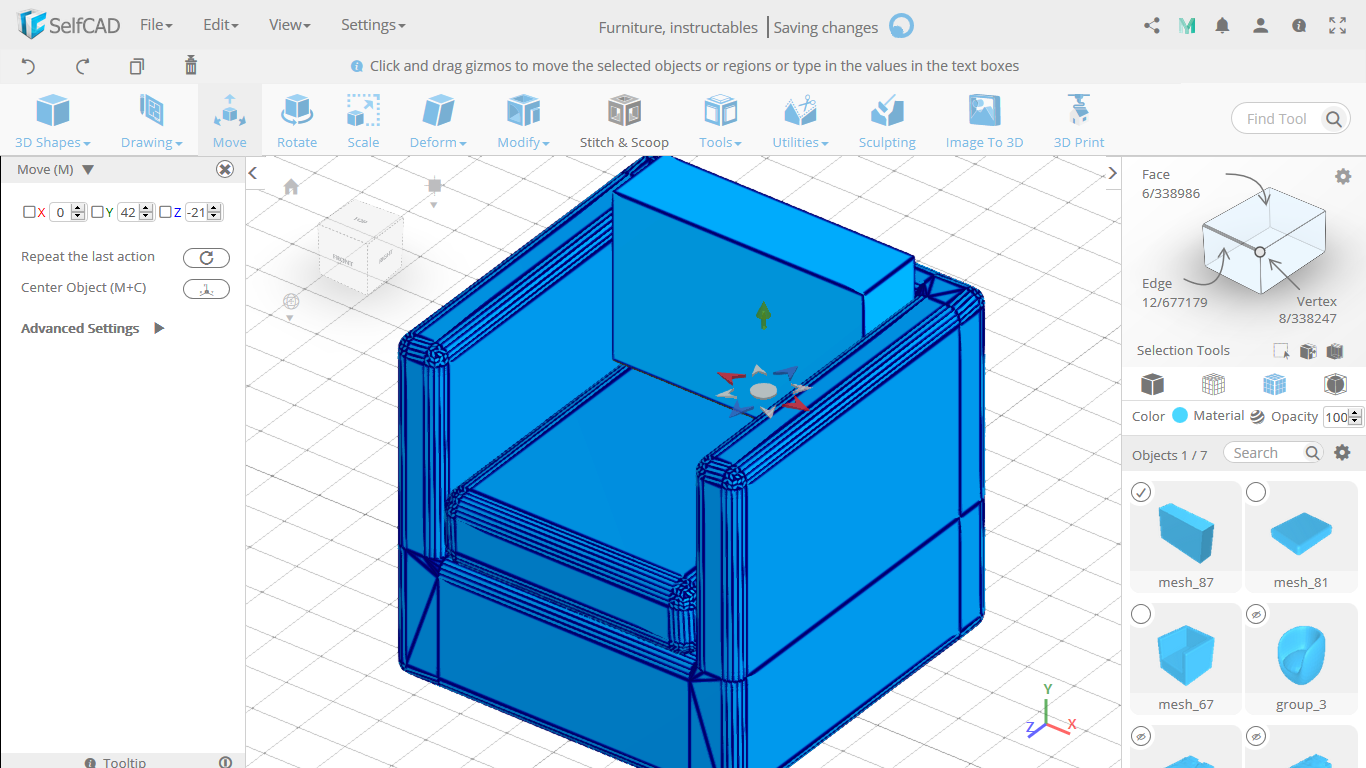The width and height of the screenshot is (1366, 768).
Task: Deselect the mesh_87 object checkbox
Action: [1141, 492]
